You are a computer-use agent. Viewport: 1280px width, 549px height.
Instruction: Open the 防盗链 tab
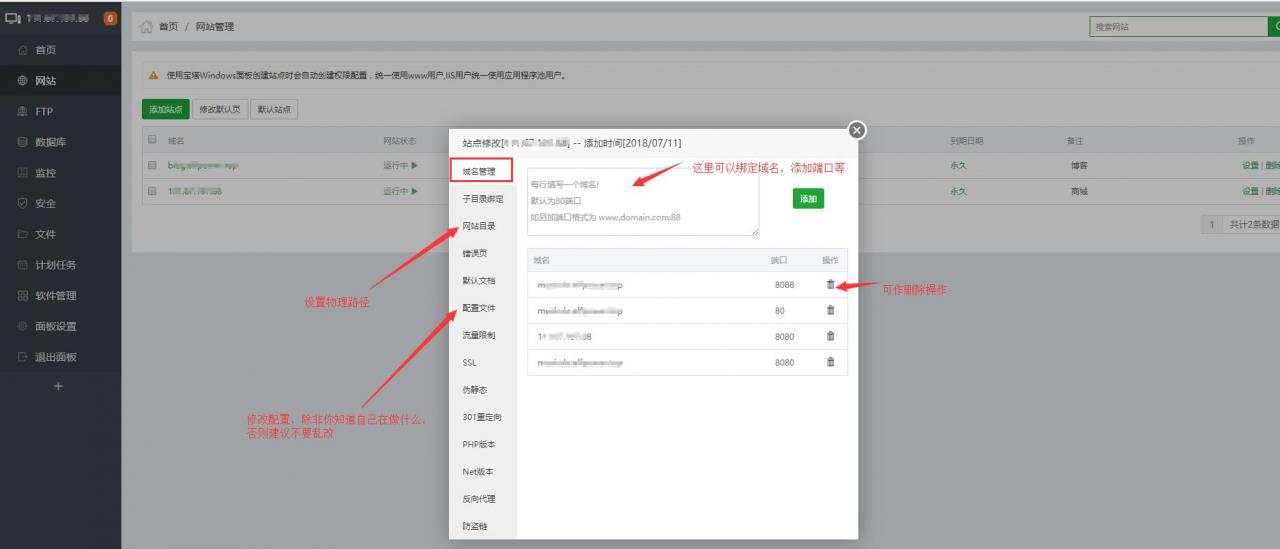click(x=483, y=526)
